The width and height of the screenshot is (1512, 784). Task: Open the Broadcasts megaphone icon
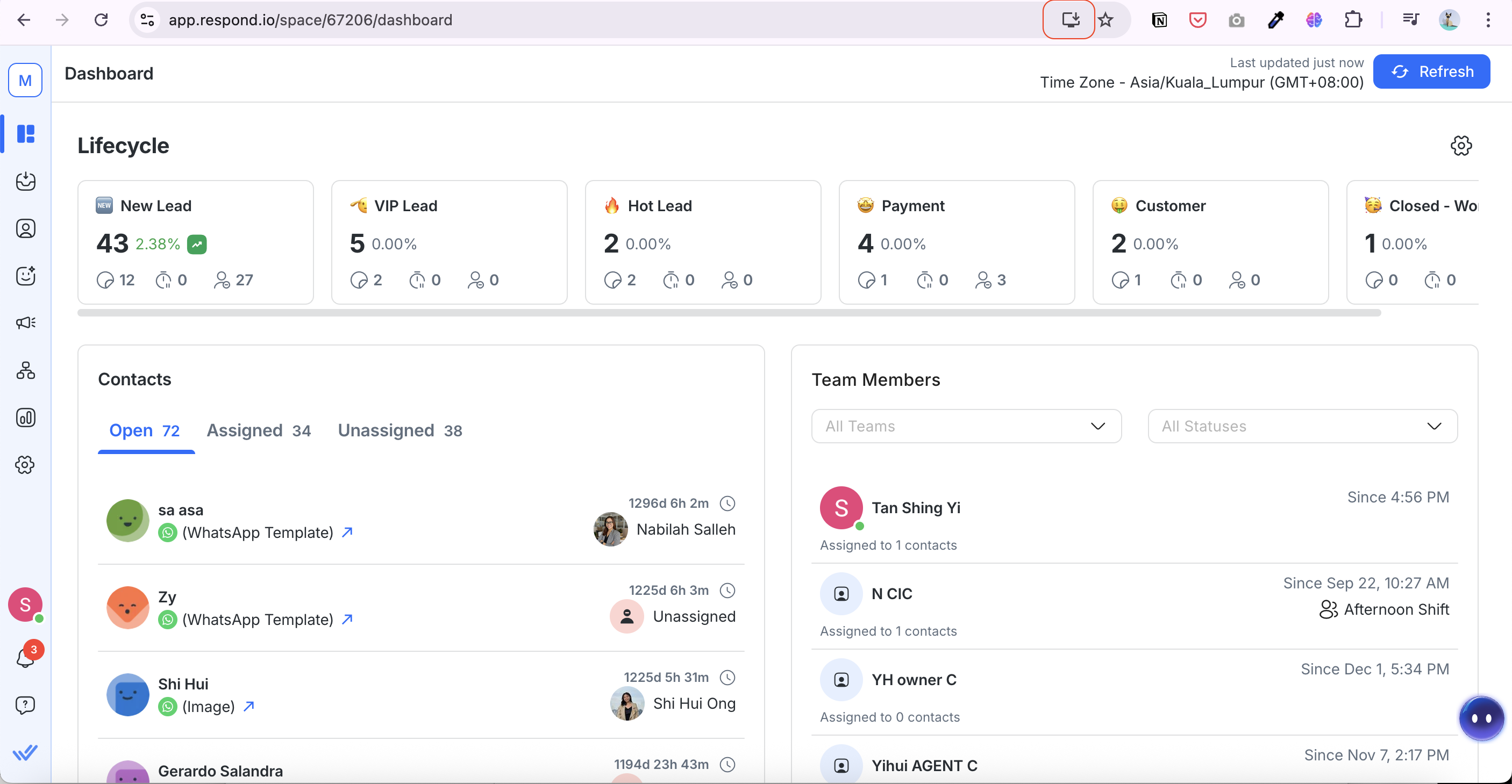(x=25, y=322)
